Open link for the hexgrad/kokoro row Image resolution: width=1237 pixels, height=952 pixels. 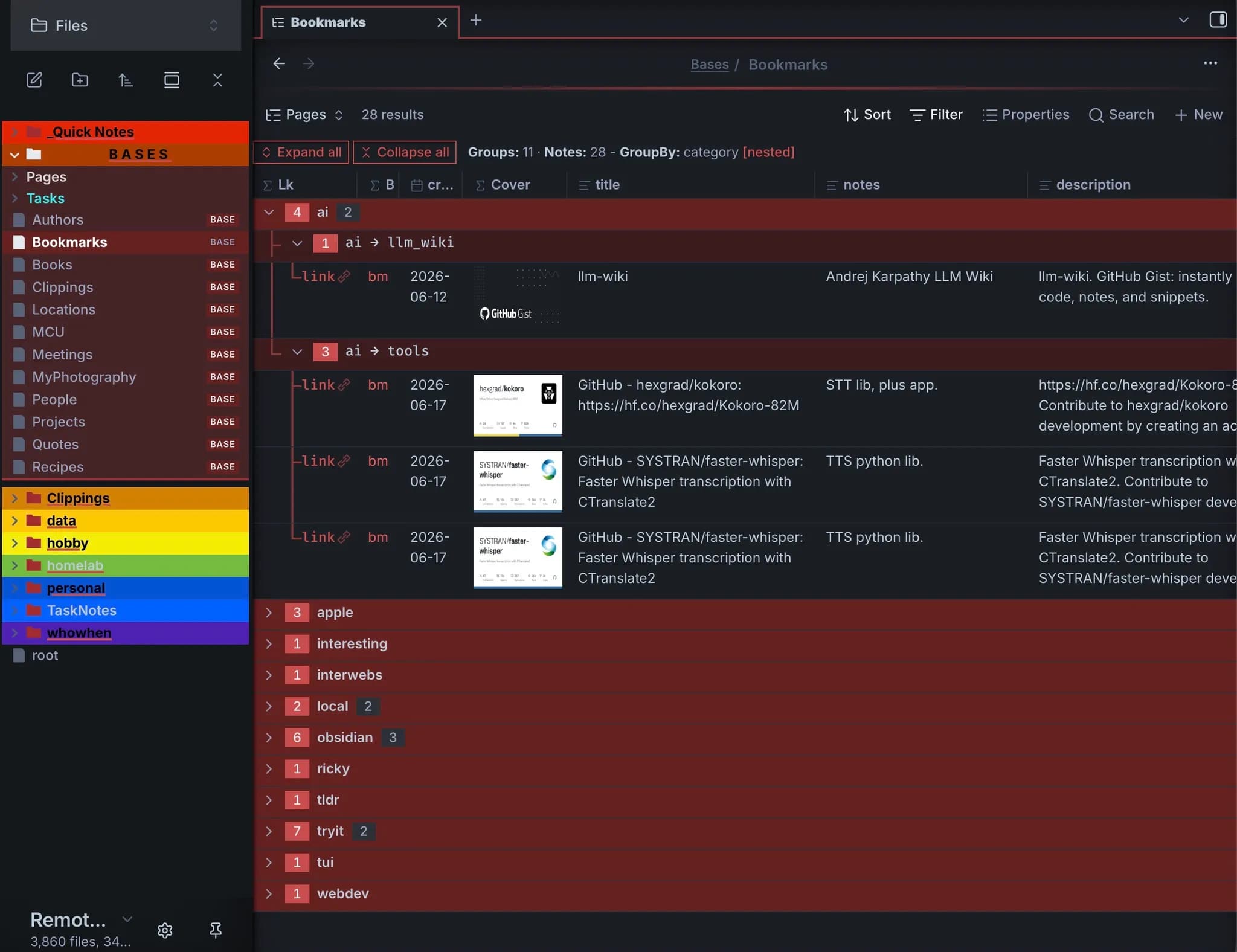coord(326,385)
